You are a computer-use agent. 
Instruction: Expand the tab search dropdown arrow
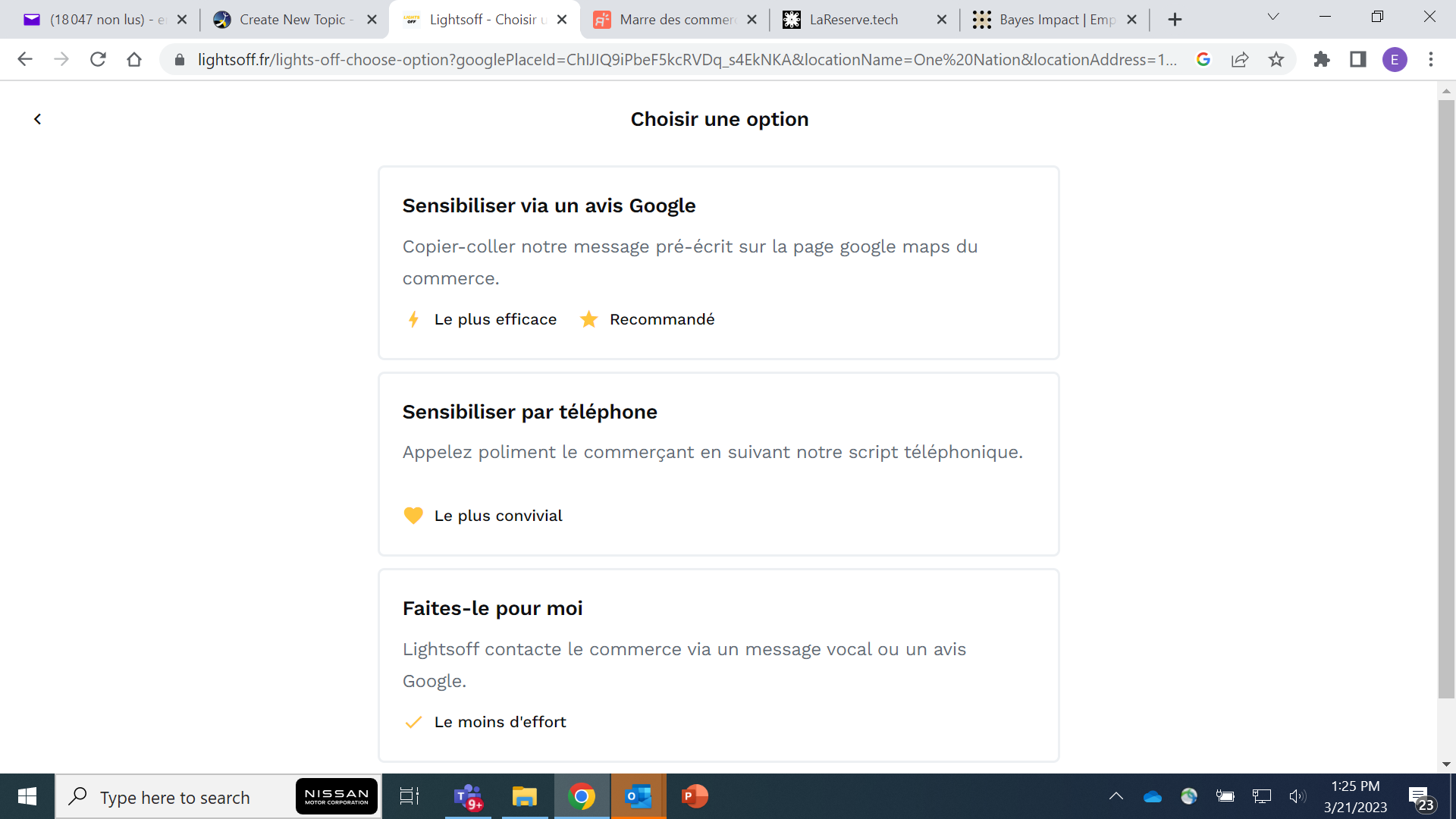tap(1273, 17)
